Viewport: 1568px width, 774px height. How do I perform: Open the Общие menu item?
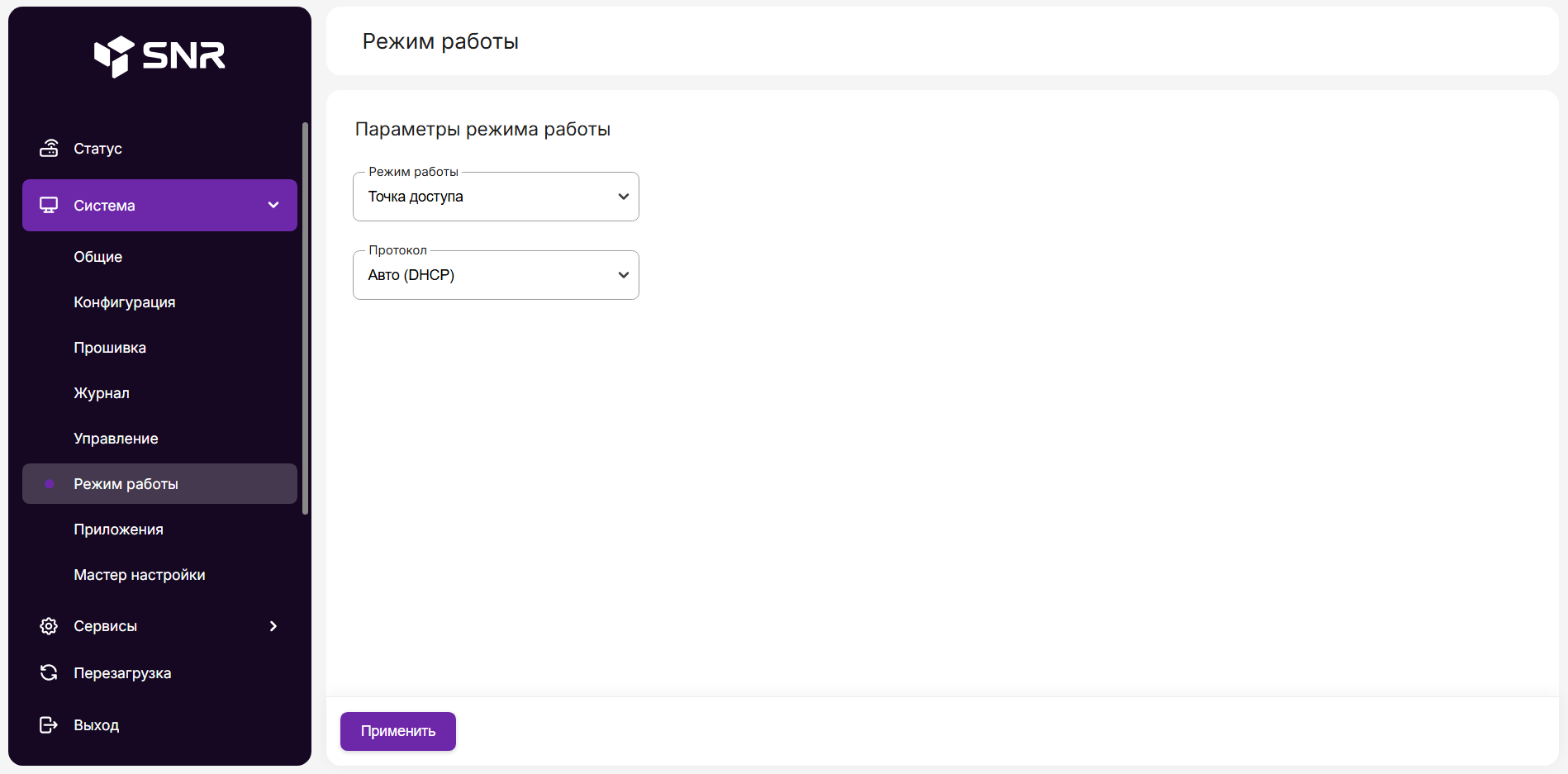(x=98, y=257)
